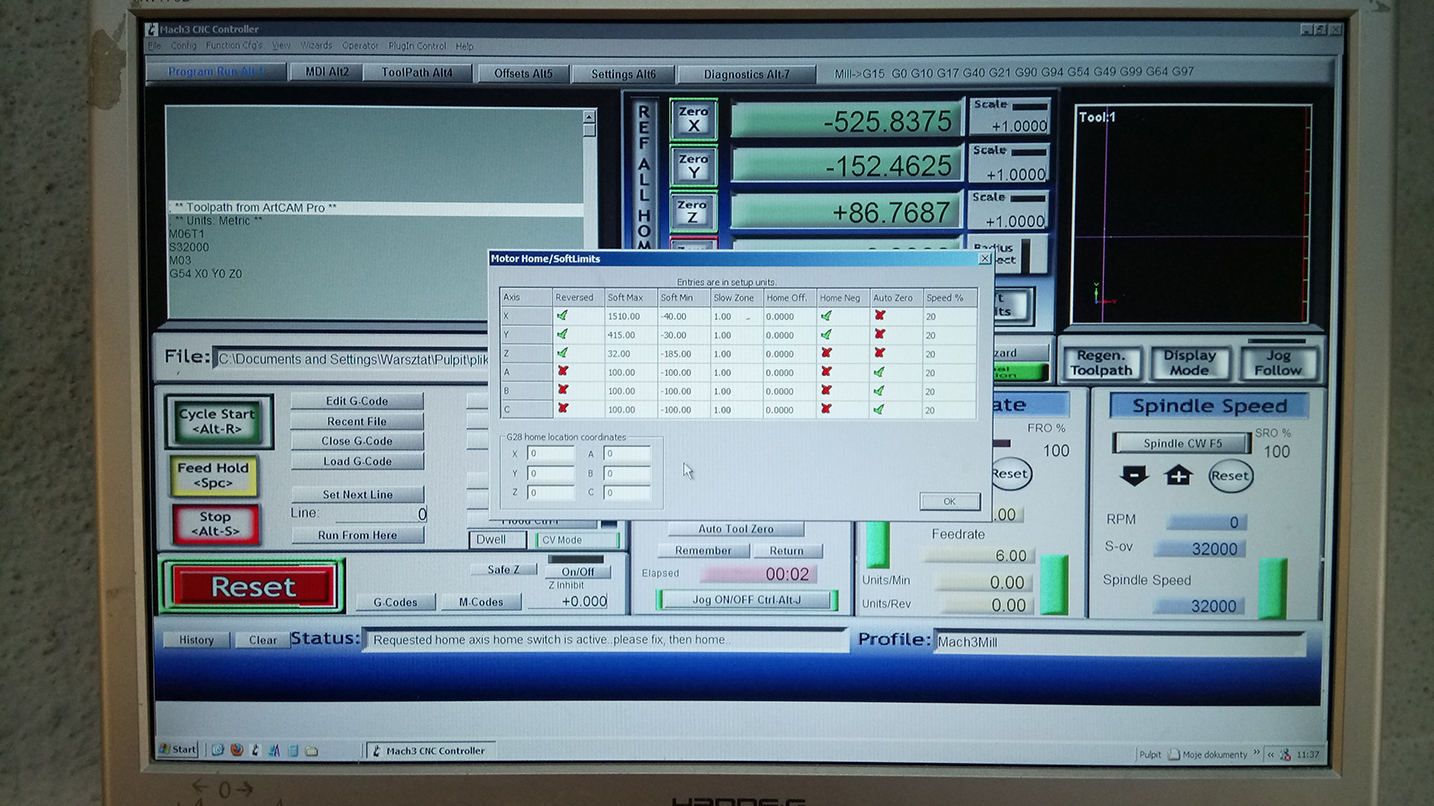Switch to Settings Alt6 screen tab
This screenshot has height=806, width=1434.
point(623,74)
